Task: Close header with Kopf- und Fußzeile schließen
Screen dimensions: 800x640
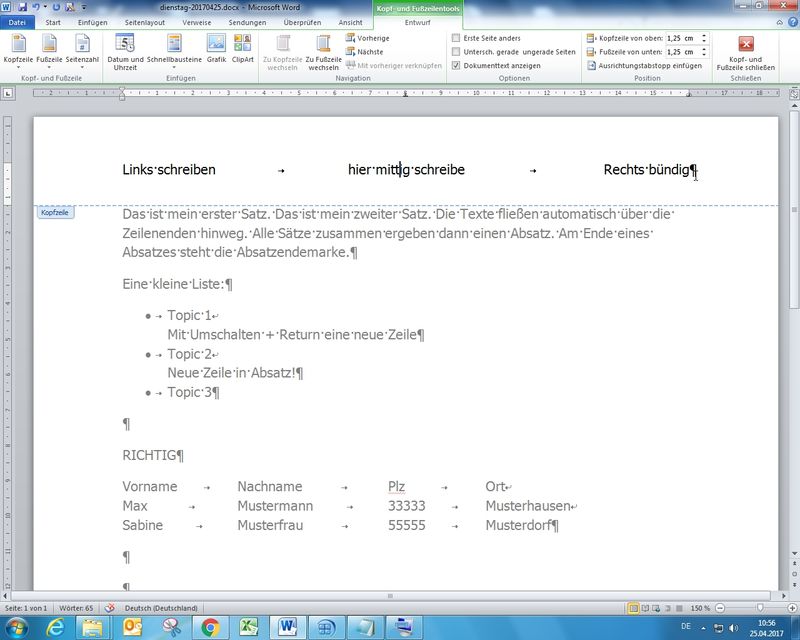Action: [x=745, y=50]
